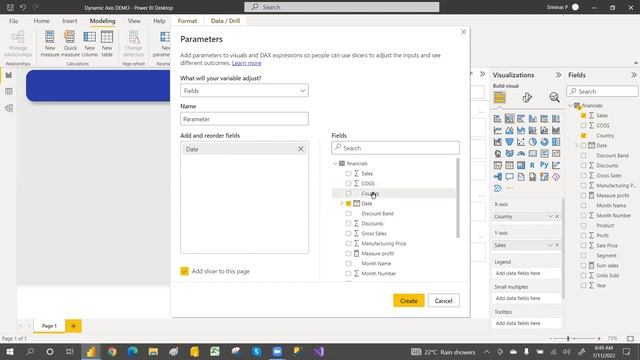Viewport: 640px width, 360px height.
Task: Choose the scatter chart visual icon
Action: tap(521, 142)
